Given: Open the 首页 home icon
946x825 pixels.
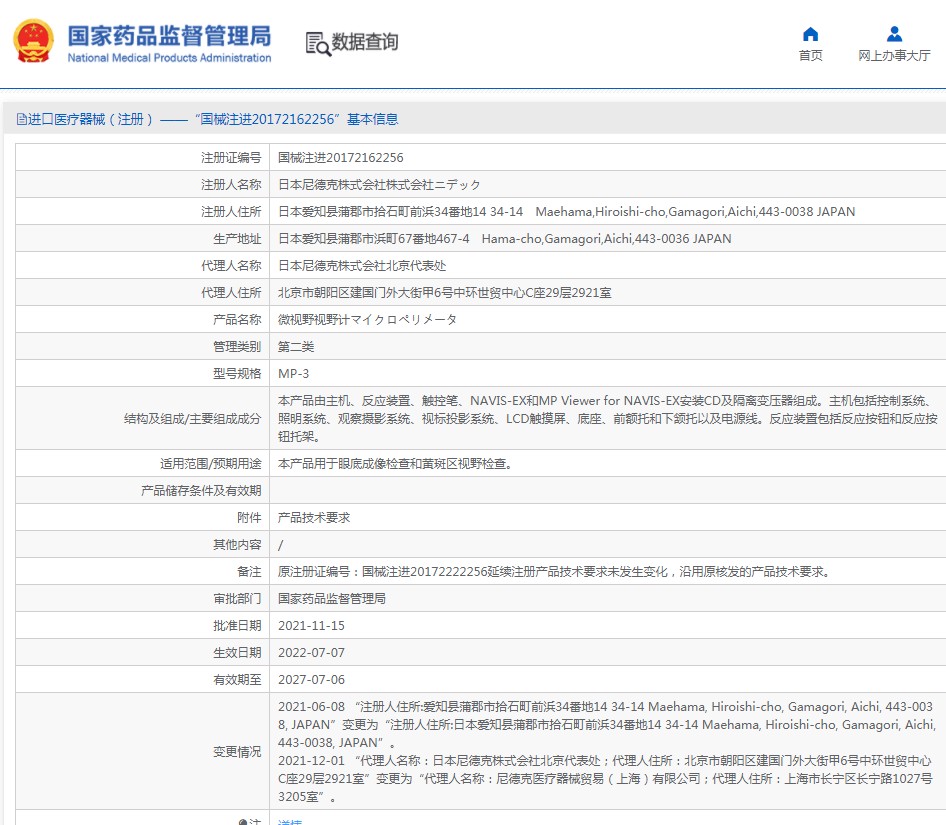Looking at the screenshot, I should (x=810, y=34).
